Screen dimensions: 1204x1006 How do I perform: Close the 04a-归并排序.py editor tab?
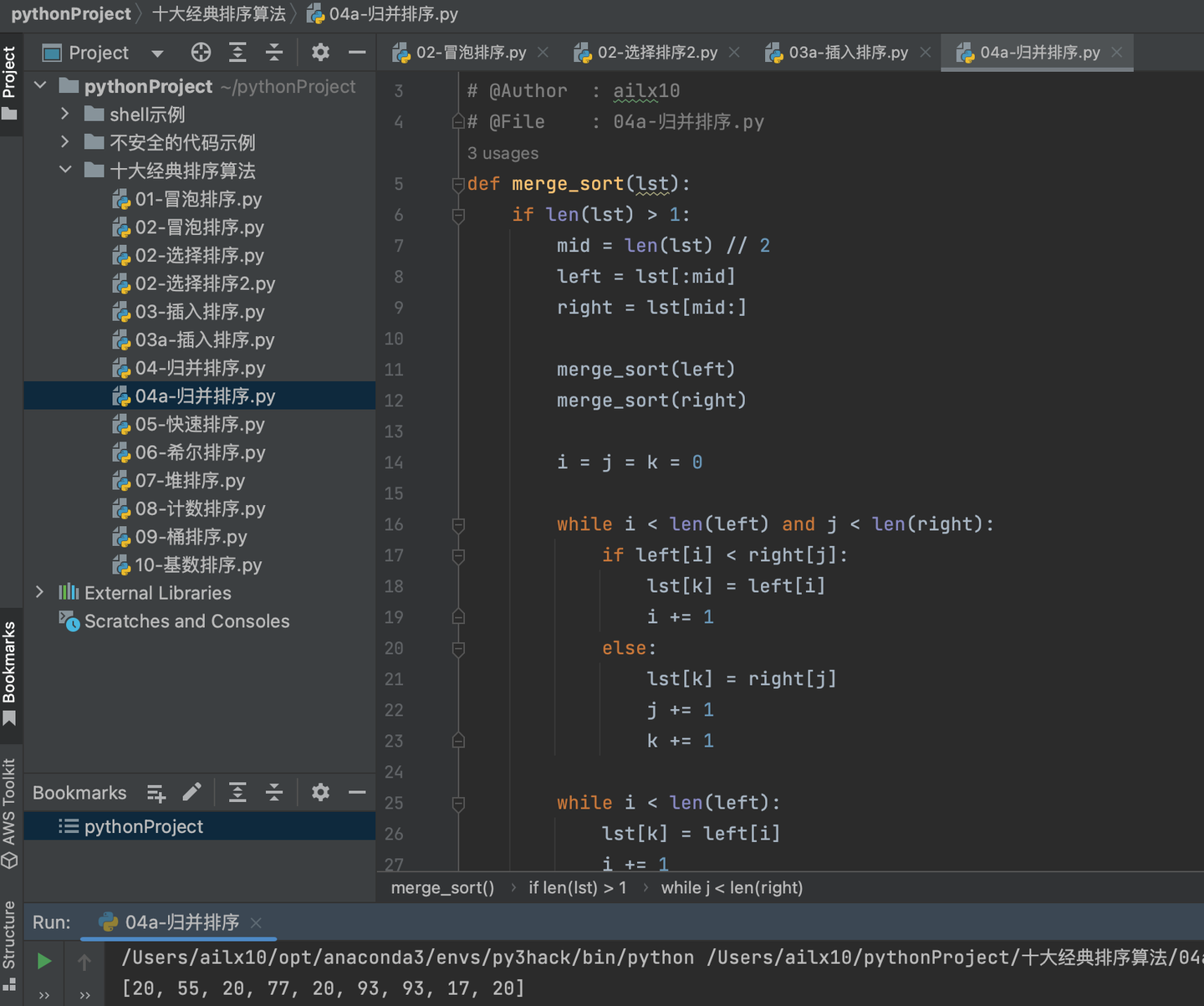point(1117,53)
